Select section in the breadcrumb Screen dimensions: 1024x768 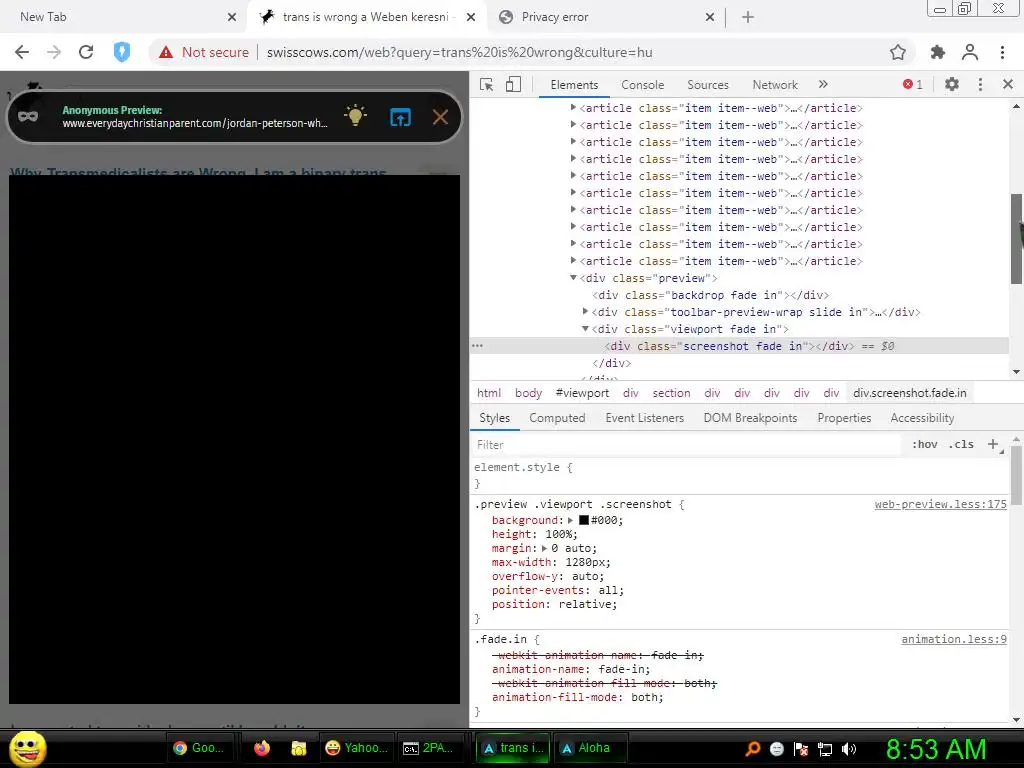671,393
